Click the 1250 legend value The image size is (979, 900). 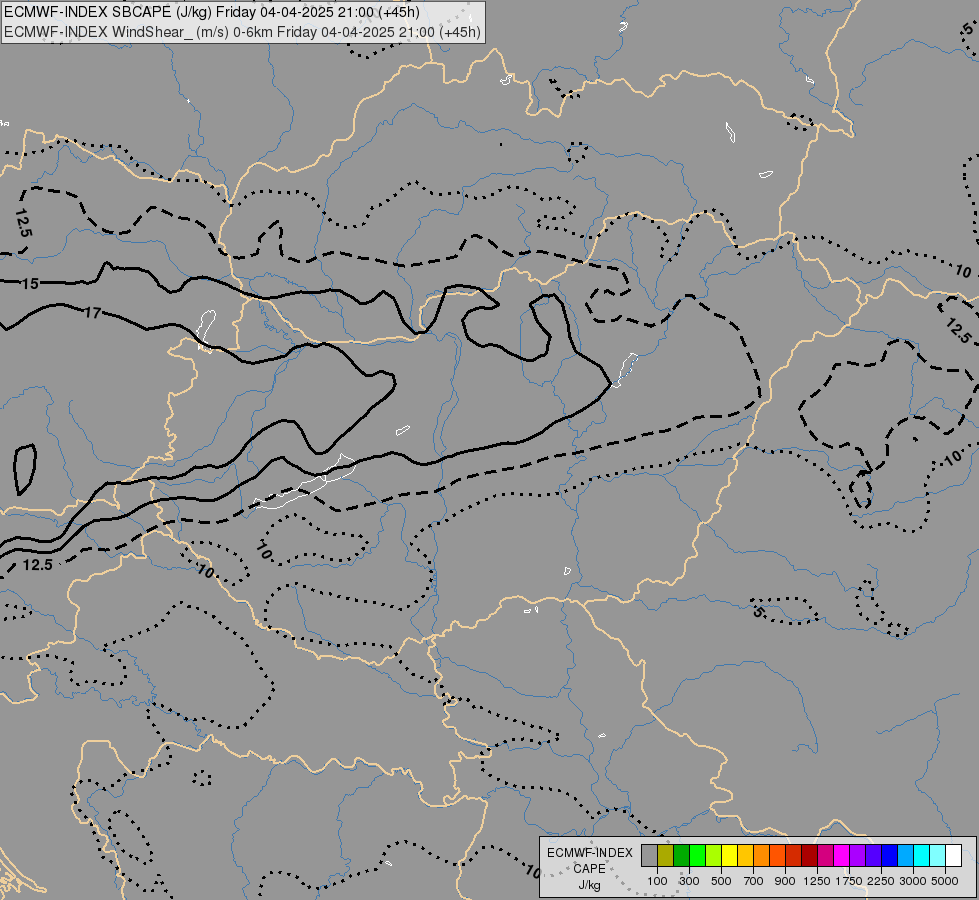817,881
